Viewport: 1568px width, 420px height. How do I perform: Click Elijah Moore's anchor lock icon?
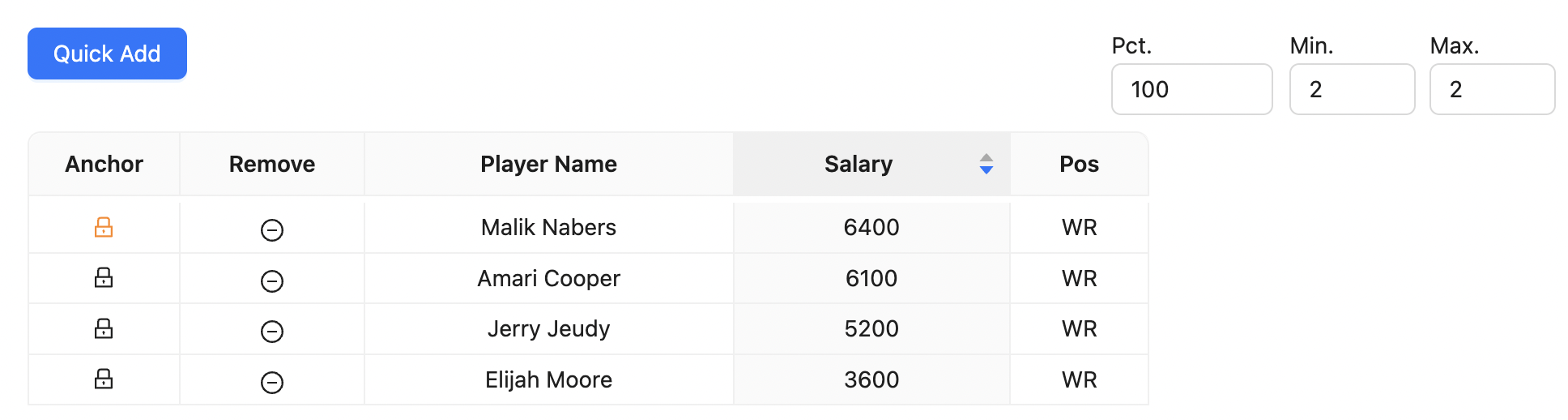coord(104,379)
